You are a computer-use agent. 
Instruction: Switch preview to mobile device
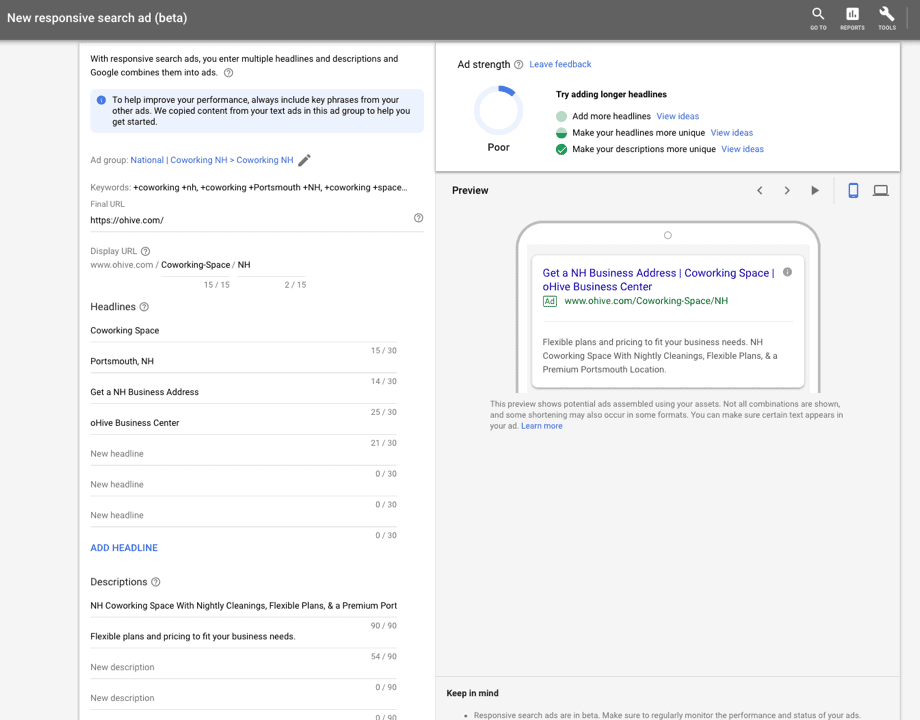(853, 190)
